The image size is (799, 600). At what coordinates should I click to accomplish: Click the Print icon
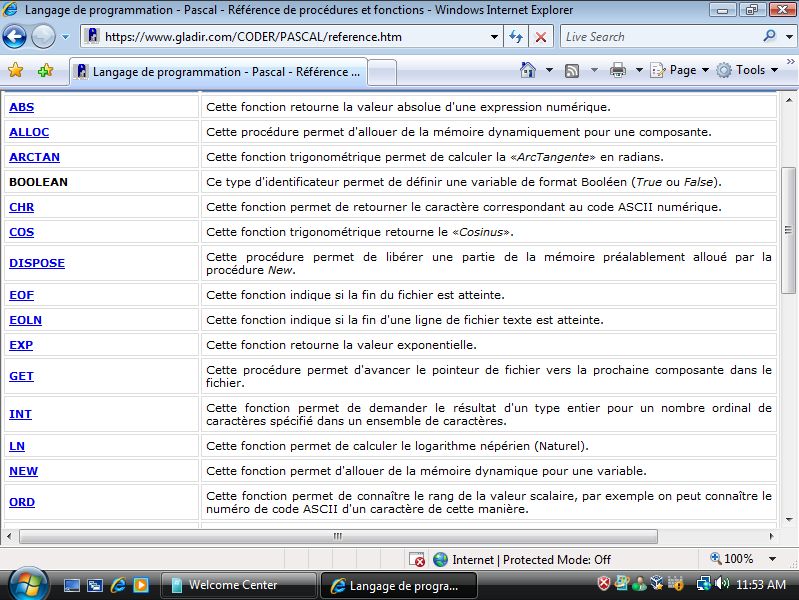[618, 70]
